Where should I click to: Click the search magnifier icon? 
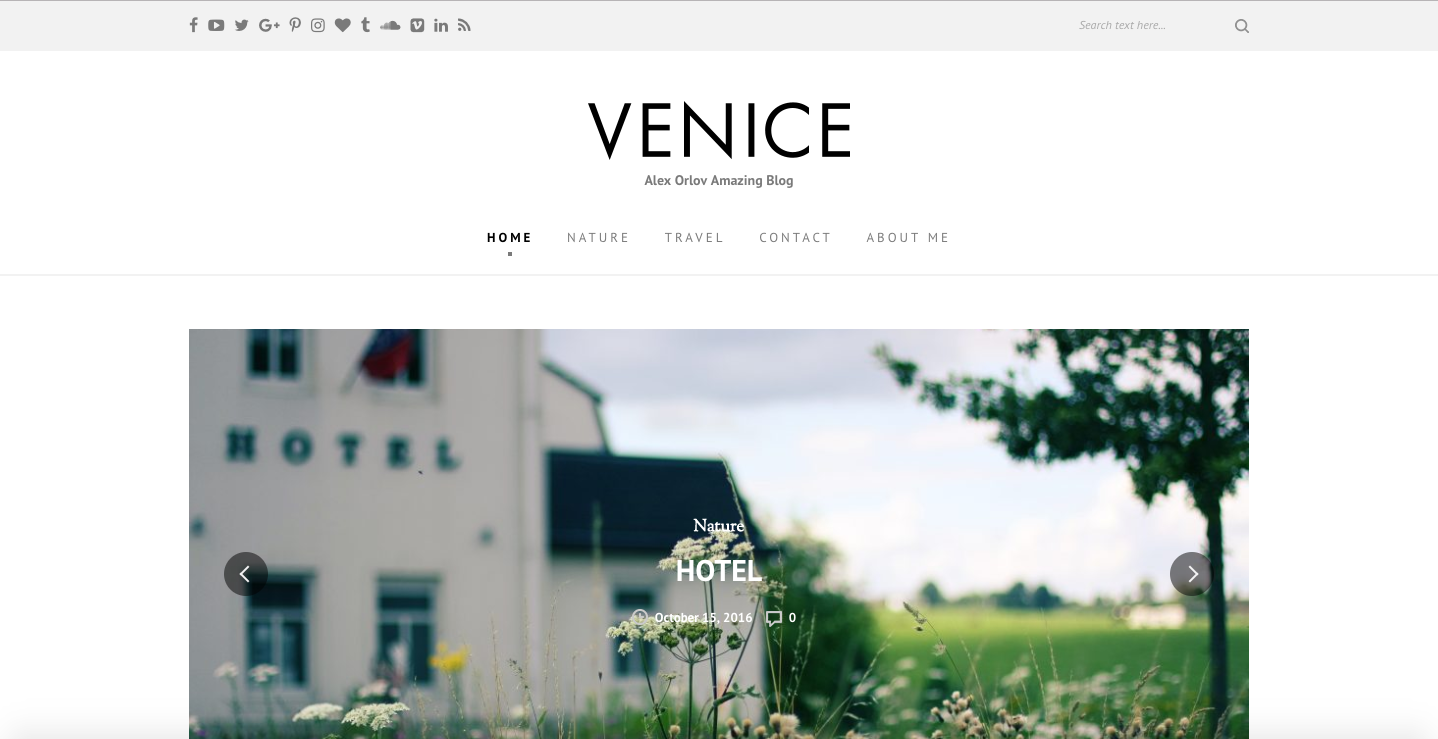[x=1242, y=26]
